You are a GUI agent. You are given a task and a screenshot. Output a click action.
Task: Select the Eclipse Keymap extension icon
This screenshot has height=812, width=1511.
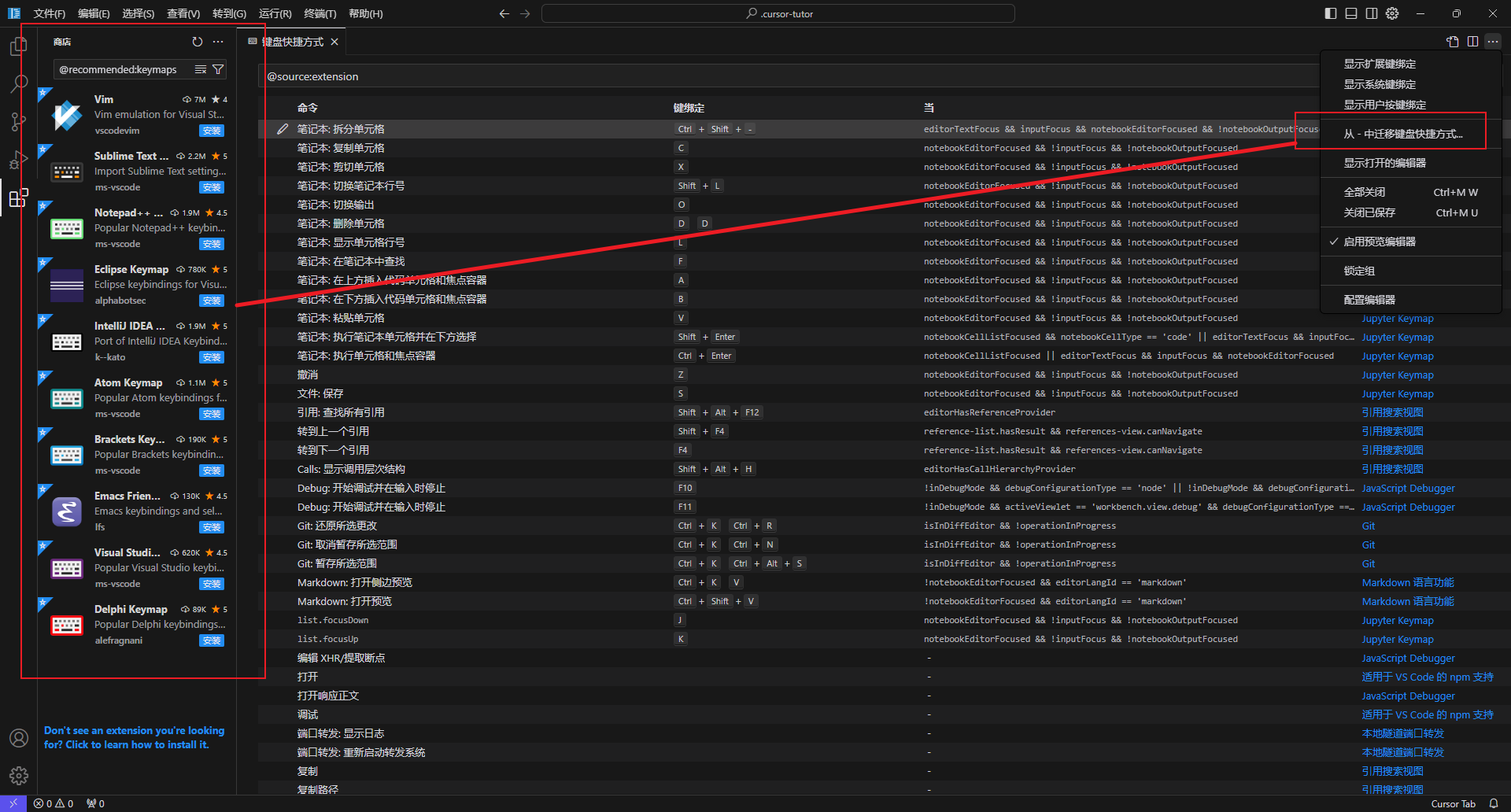(67, 286)
